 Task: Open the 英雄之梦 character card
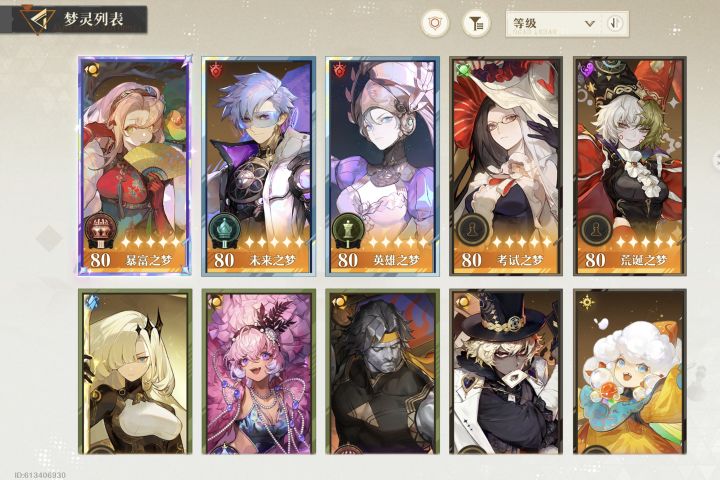point(382,166)
